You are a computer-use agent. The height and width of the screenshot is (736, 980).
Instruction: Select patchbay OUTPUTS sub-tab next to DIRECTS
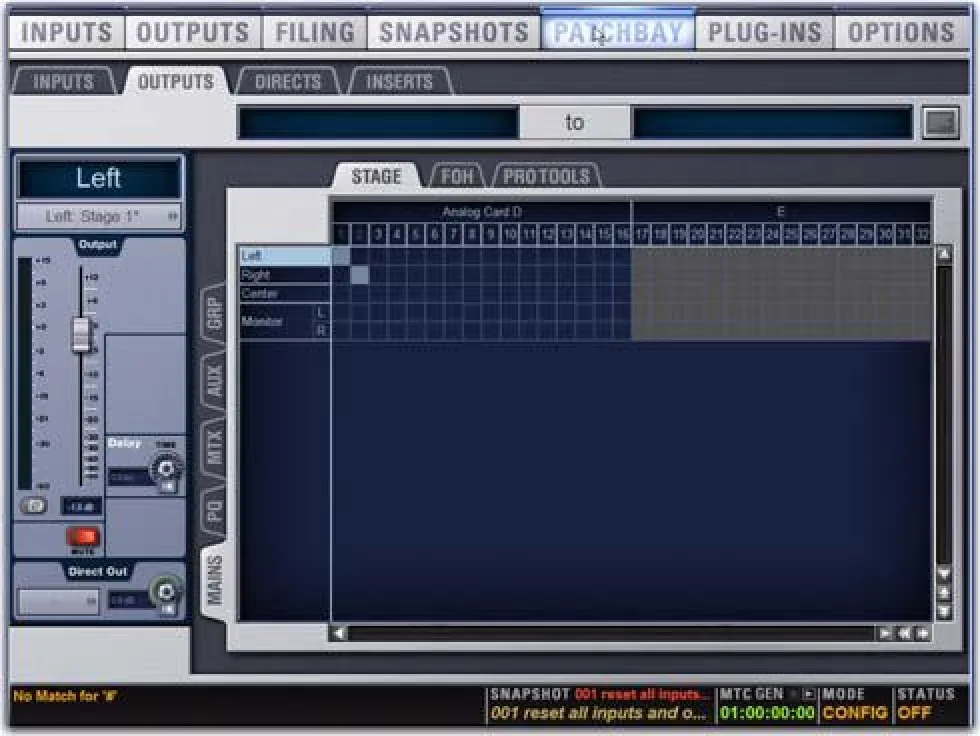176,82
